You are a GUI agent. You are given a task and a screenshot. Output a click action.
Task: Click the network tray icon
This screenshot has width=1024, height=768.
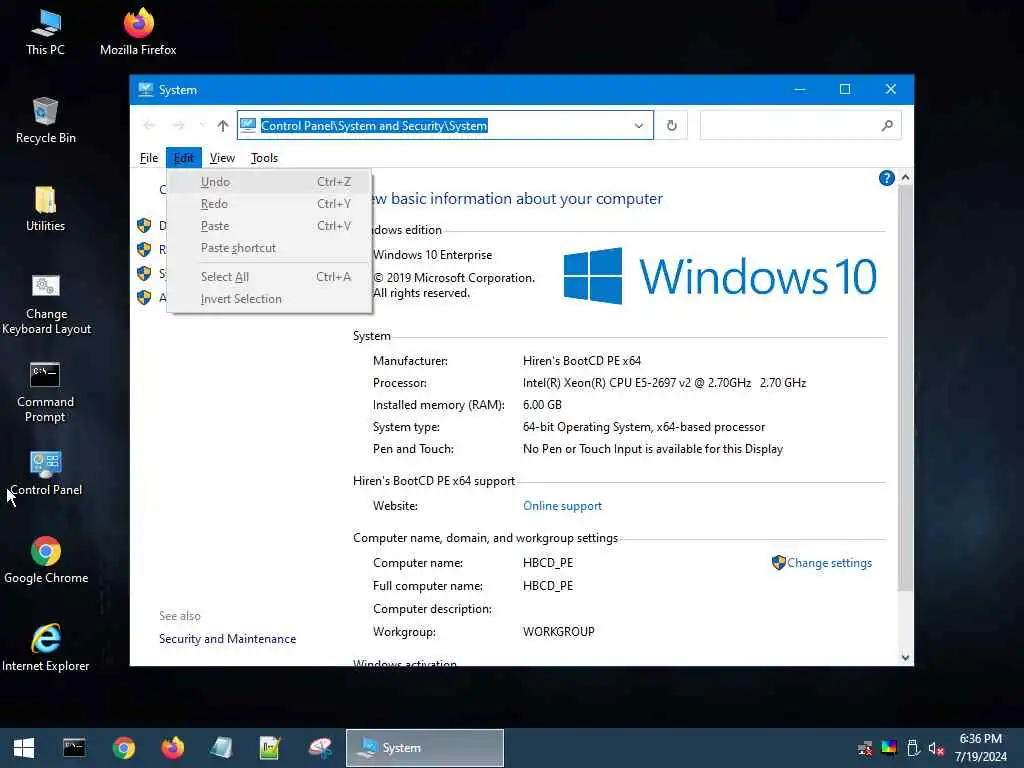pyautogui.click(x=865, y=748)
